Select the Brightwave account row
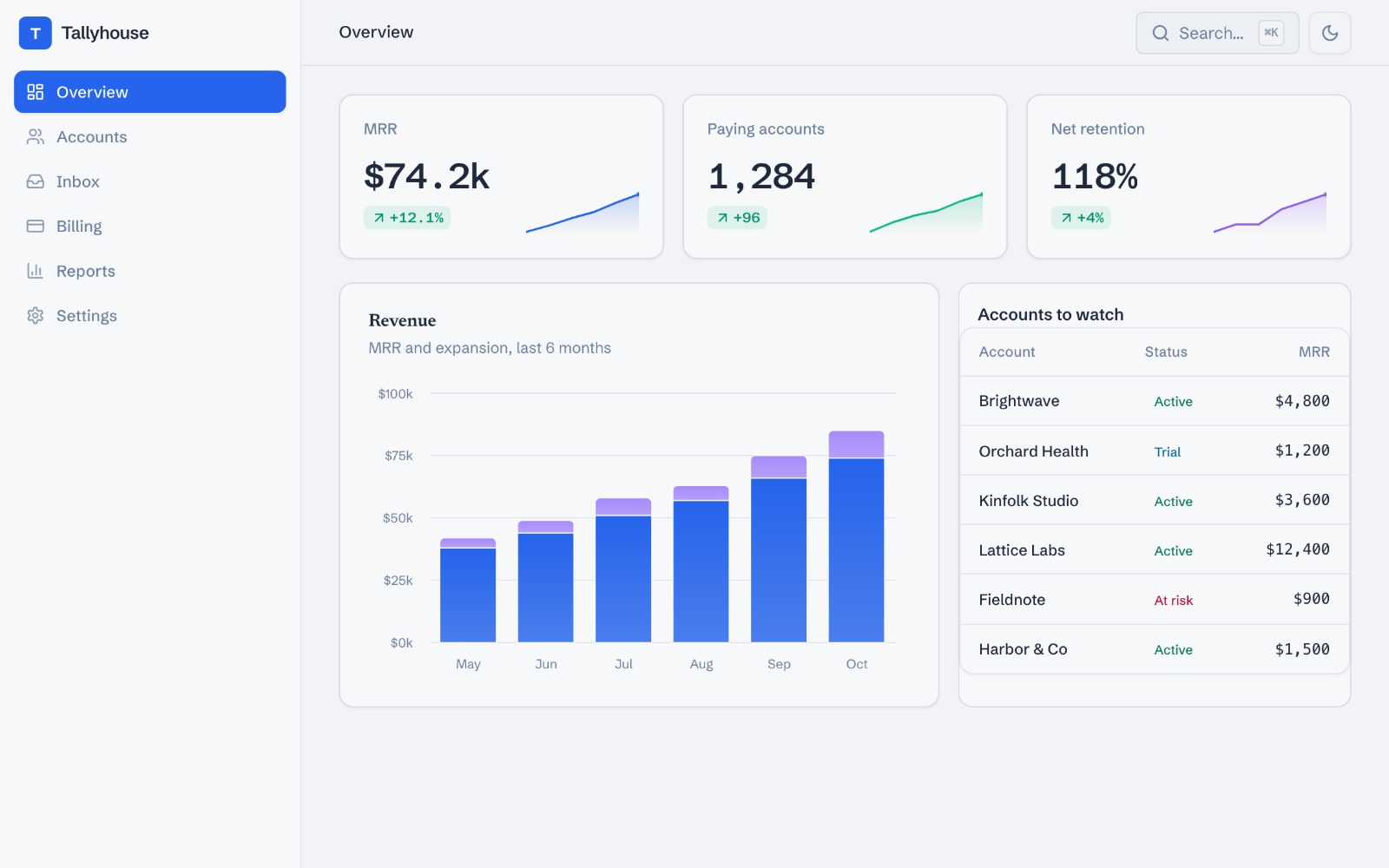 pos(1155,401)
